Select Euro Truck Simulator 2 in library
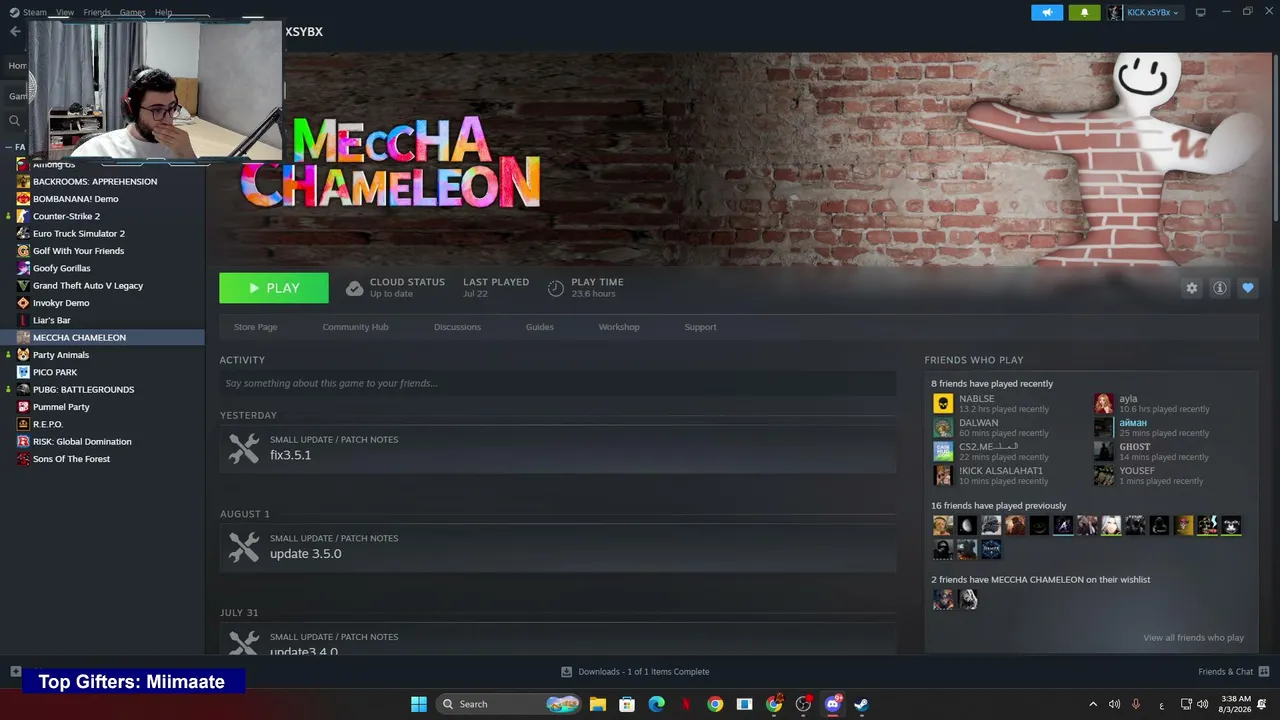1280x720 pixels. tap(79, 234)
